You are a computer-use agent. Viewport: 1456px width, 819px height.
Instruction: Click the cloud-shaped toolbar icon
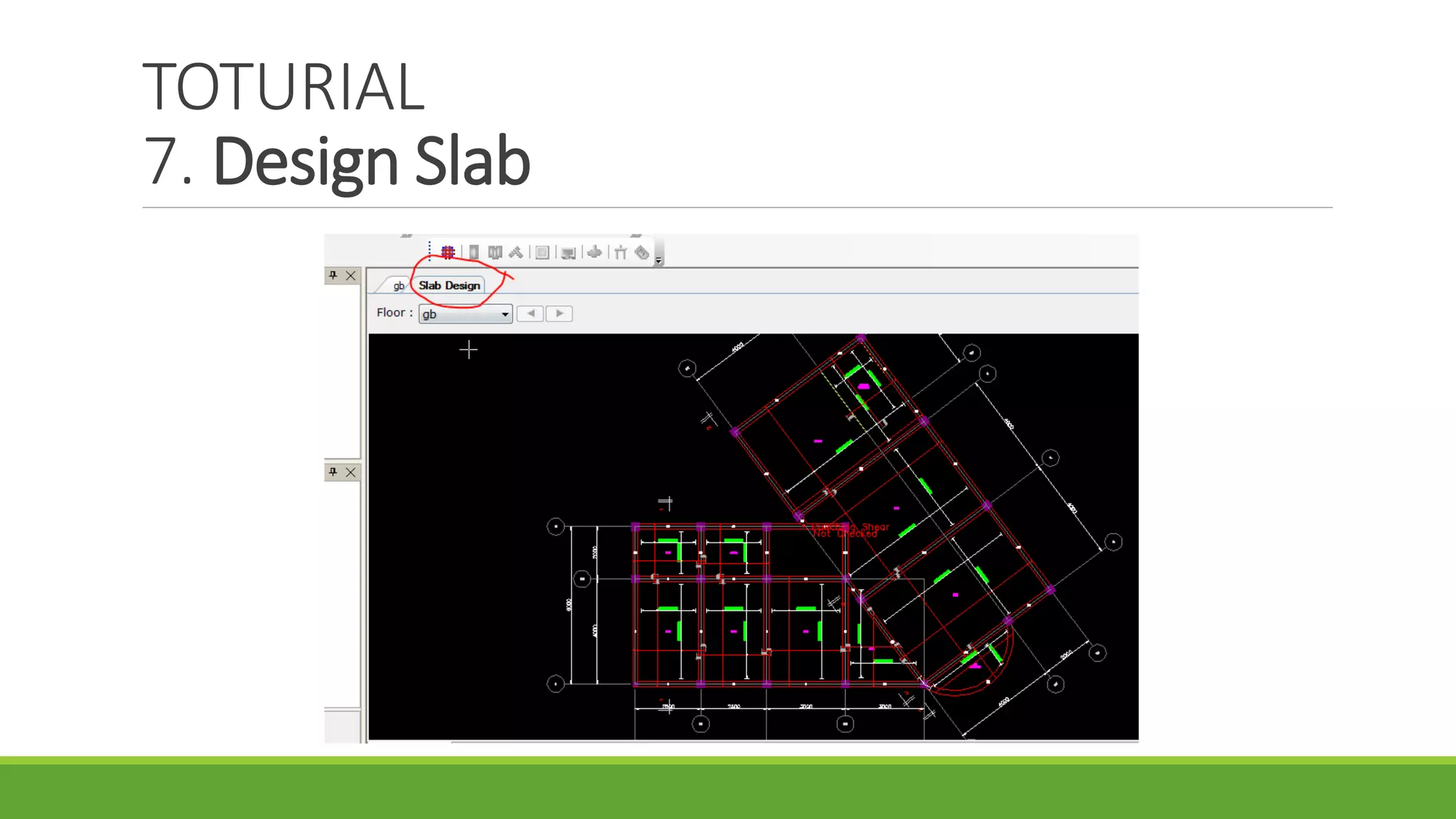click(x=594, y=252)
